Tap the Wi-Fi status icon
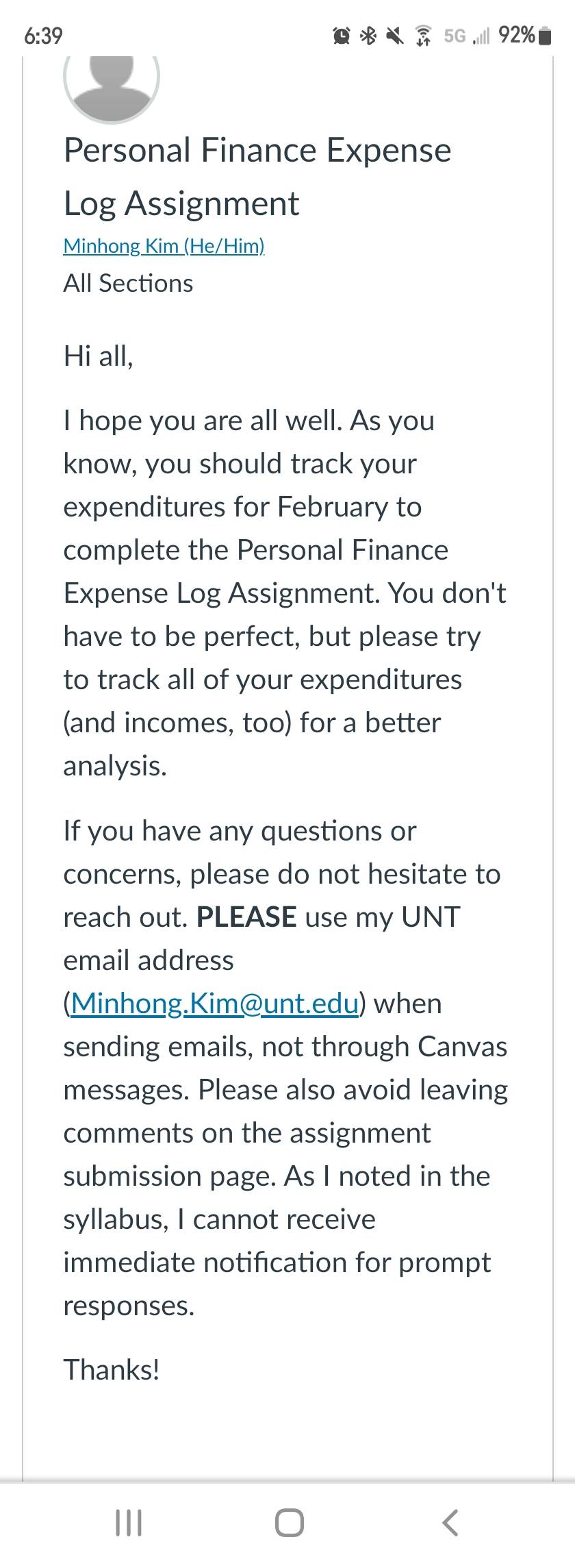Viewport: 575px width, 1568px height. [424, 36]
